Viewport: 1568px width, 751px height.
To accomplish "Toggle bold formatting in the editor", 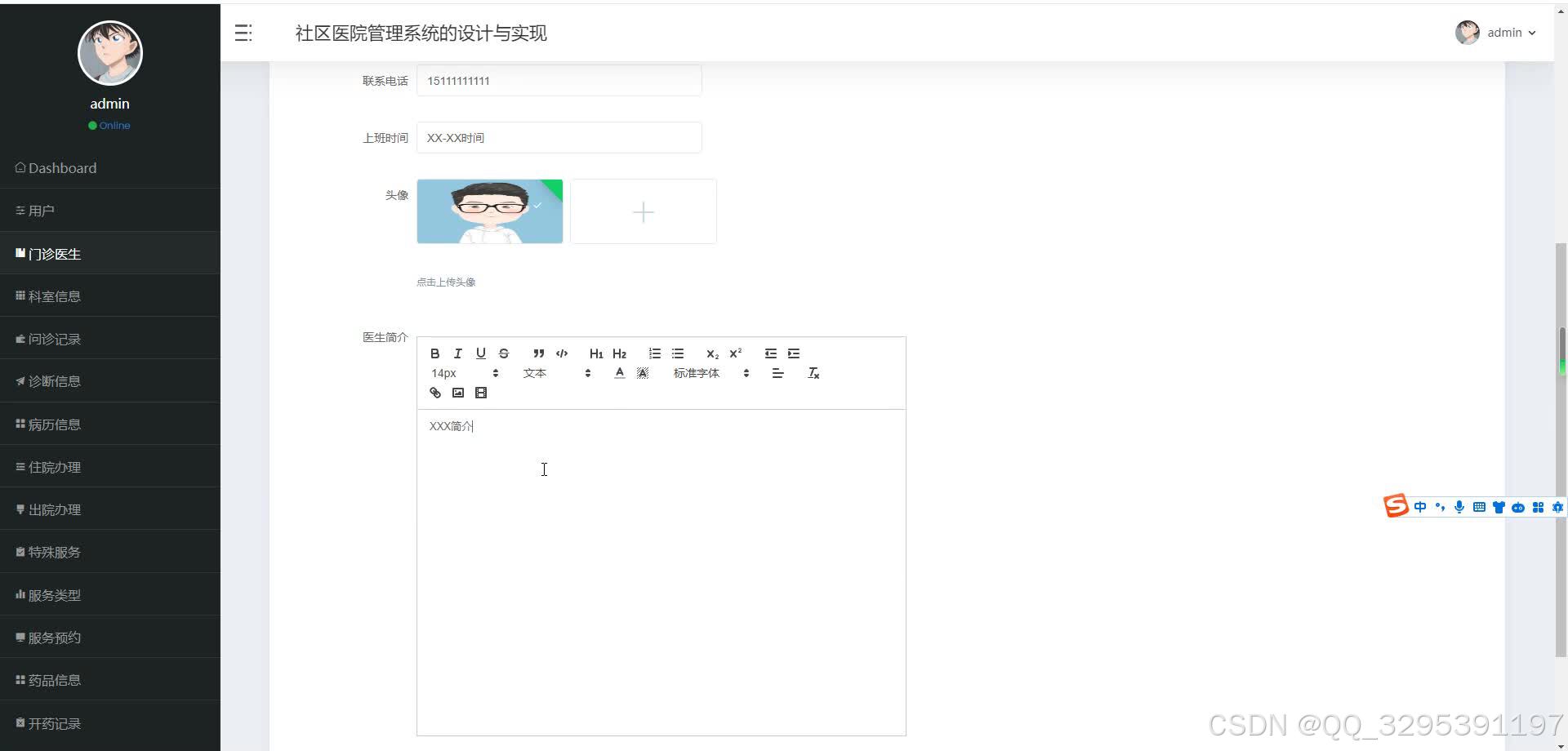I will [434, 353].
